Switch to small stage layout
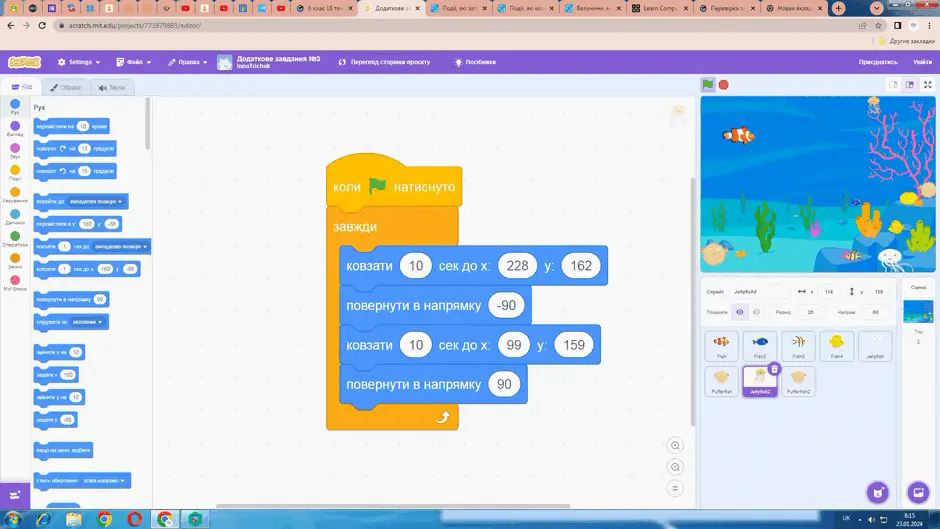 click(893, 85)
